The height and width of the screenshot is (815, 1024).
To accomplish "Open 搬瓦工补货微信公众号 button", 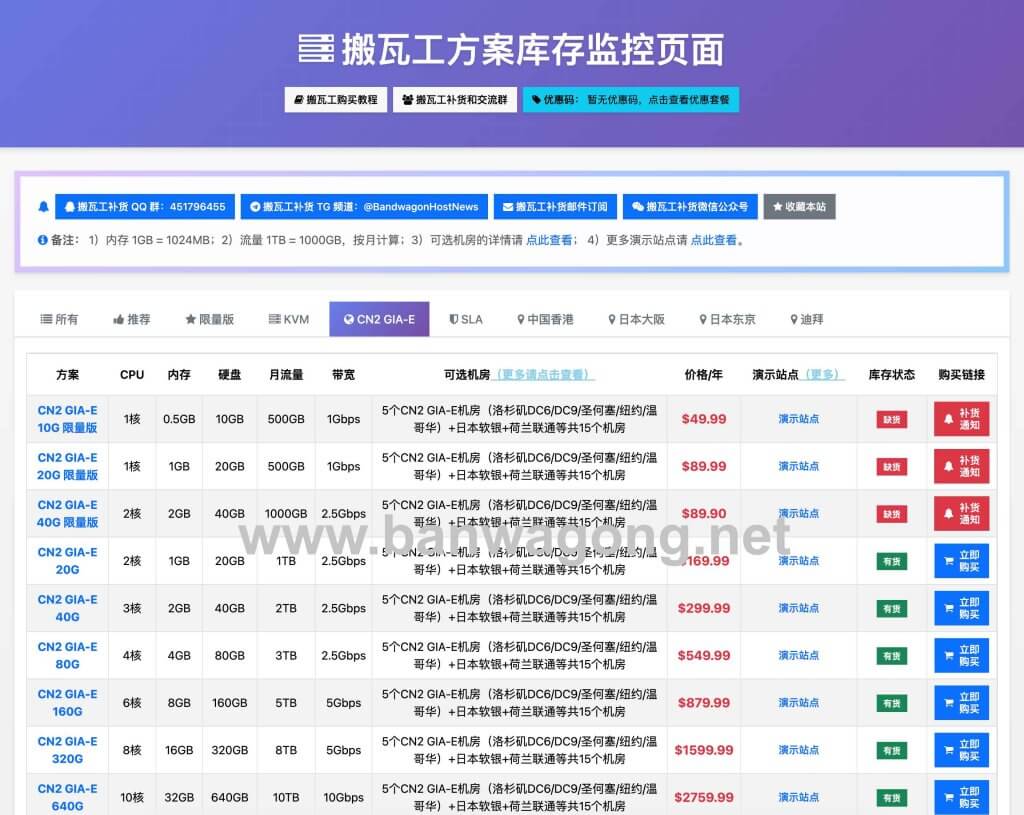I will click(x=690, y=207).
